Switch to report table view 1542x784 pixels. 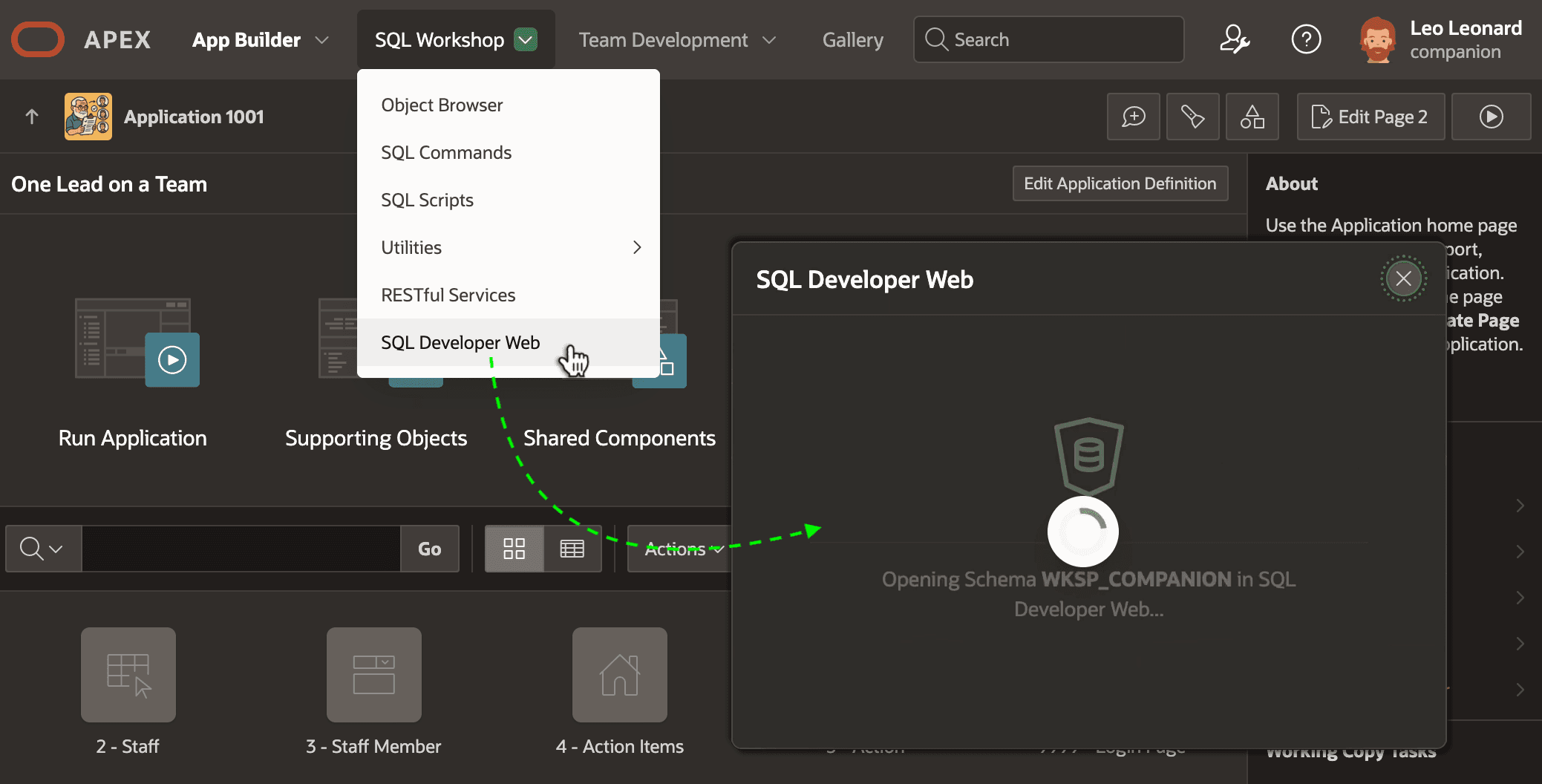coord(572,549)
